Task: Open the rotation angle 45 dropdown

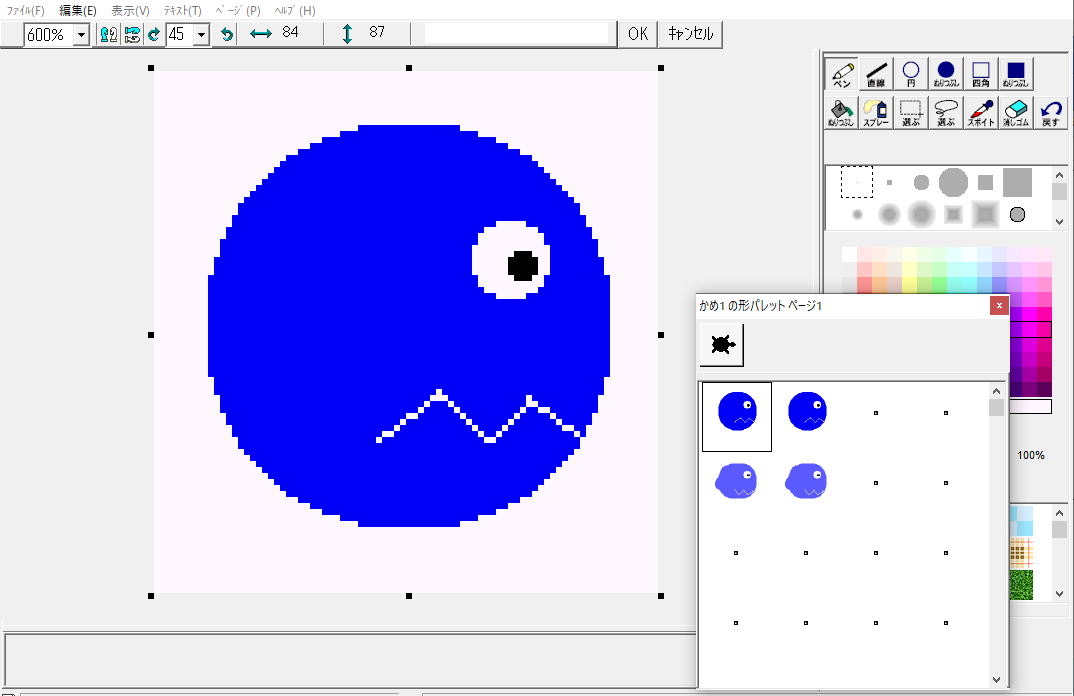Action: [x=201, y=34]
